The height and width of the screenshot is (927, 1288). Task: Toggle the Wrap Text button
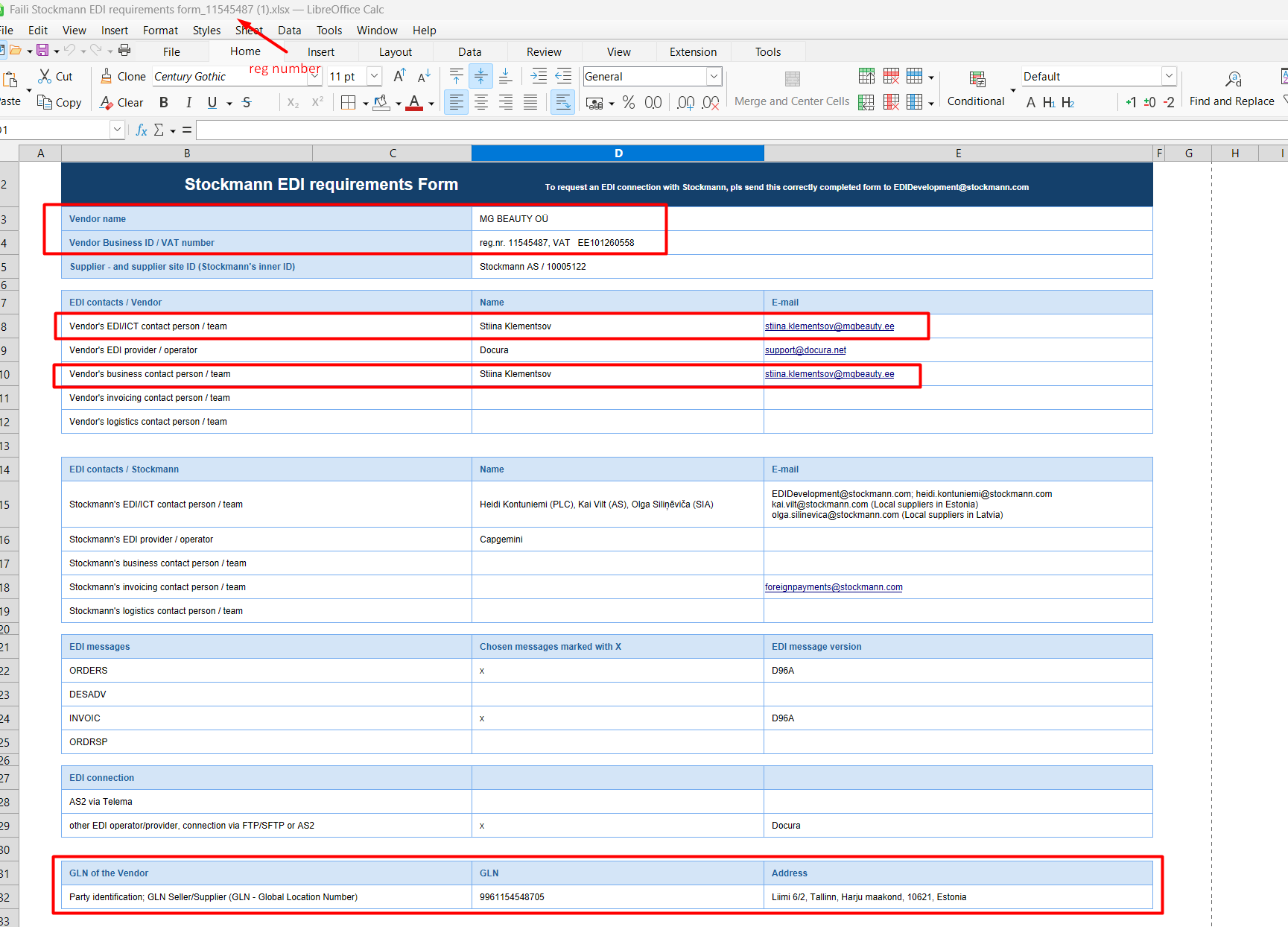563,102
